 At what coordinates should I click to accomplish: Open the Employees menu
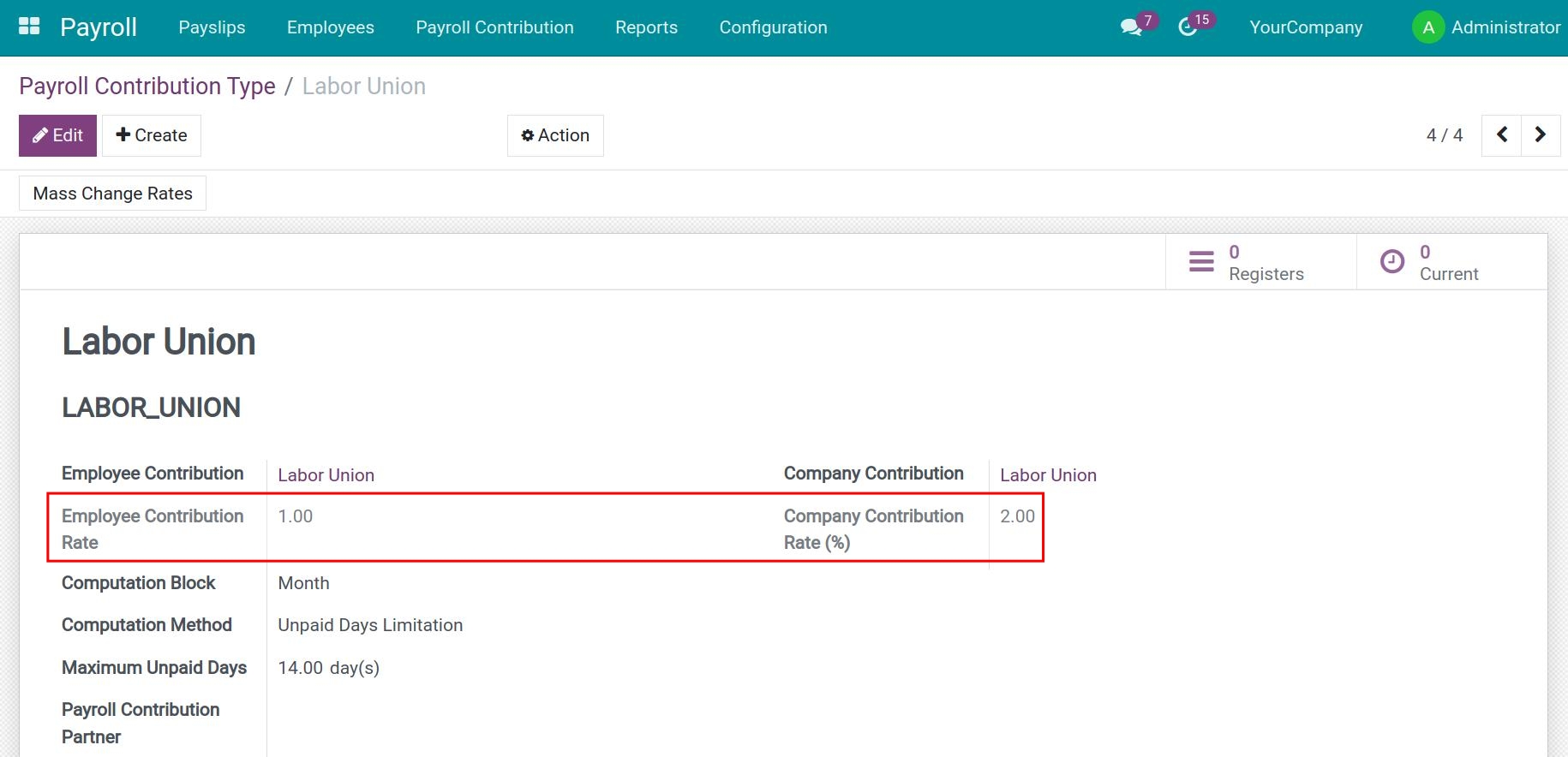[x=331, y=27]
